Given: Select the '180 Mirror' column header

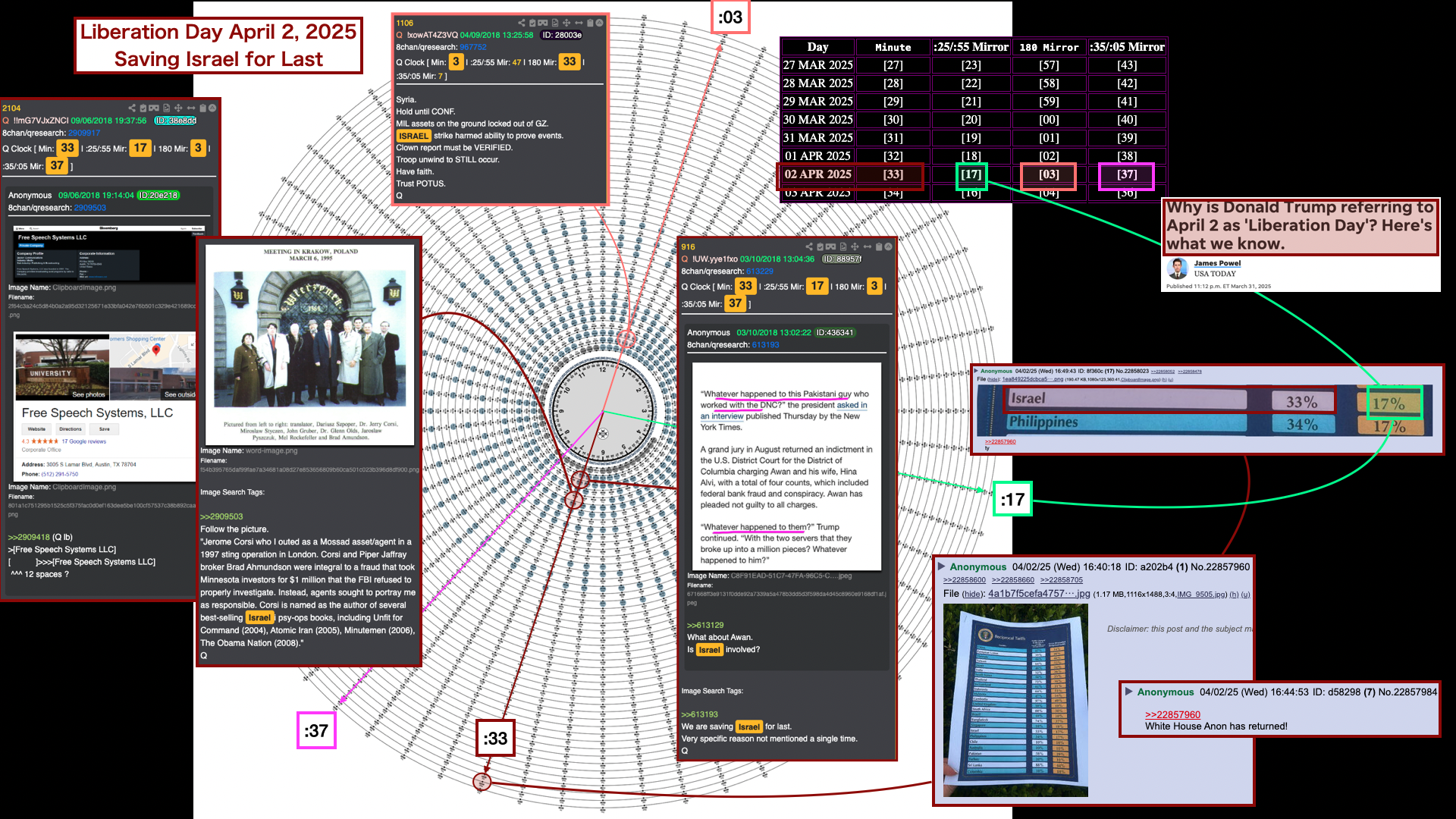Looking at the screenshot, I should click(x=1049, y=47).
